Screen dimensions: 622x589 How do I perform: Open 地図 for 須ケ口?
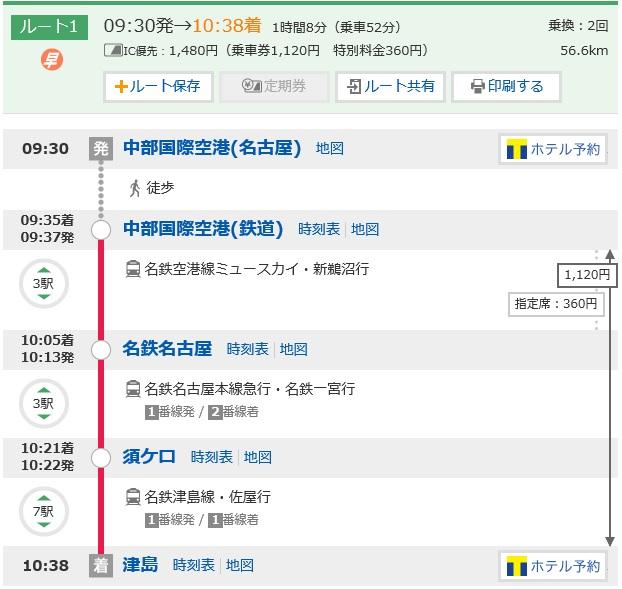257,457
